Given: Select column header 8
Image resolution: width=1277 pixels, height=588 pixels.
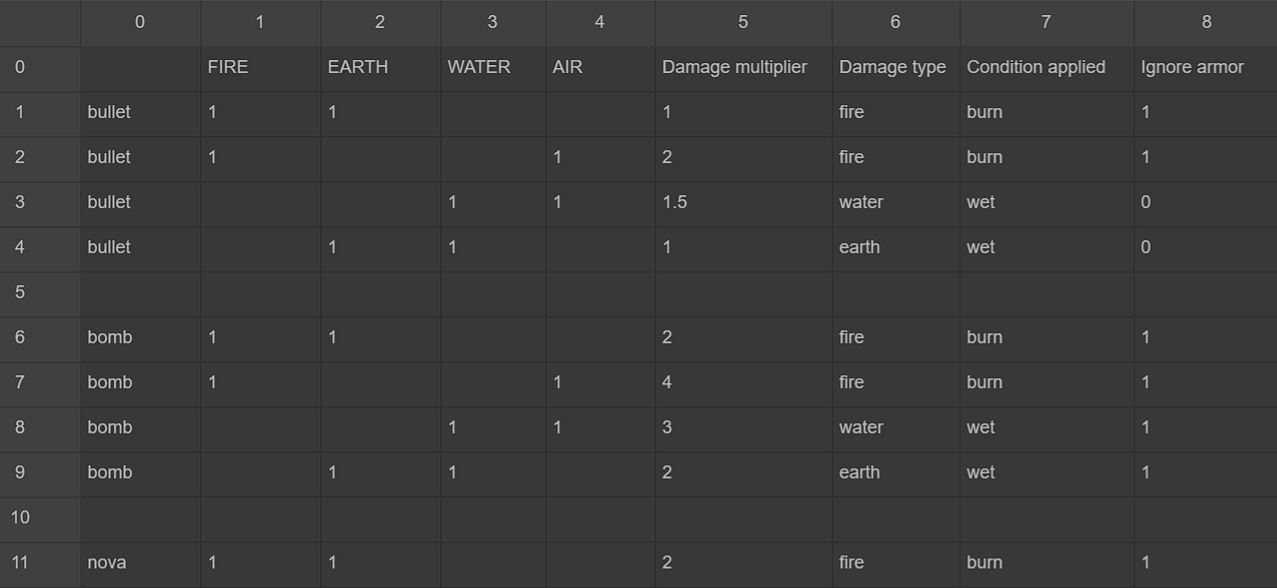Looking at the screenshot, I should pyautogui.click(x=1205, y=22).
